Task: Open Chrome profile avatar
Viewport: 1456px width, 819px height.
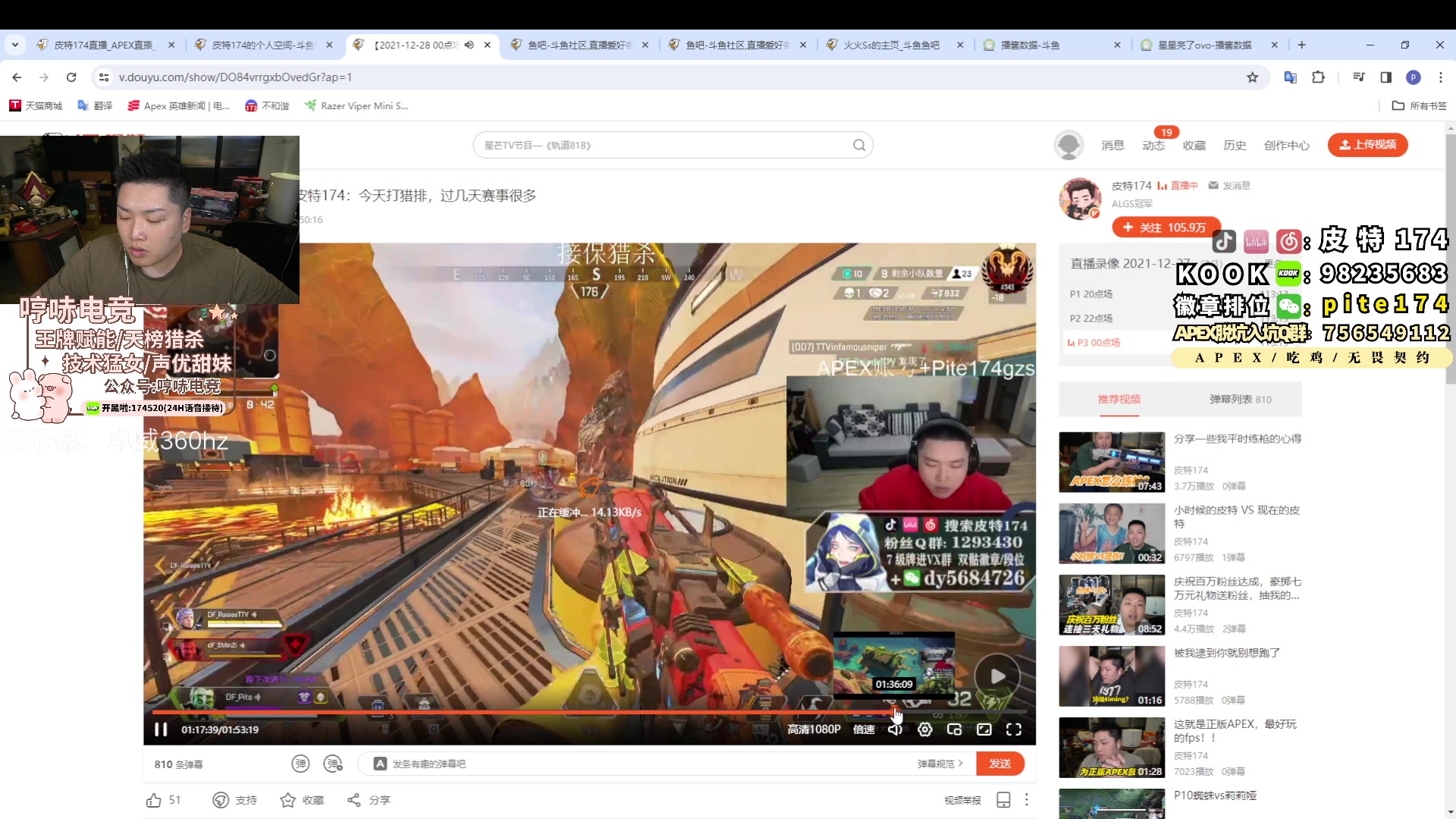Action: coord(1414,77)
